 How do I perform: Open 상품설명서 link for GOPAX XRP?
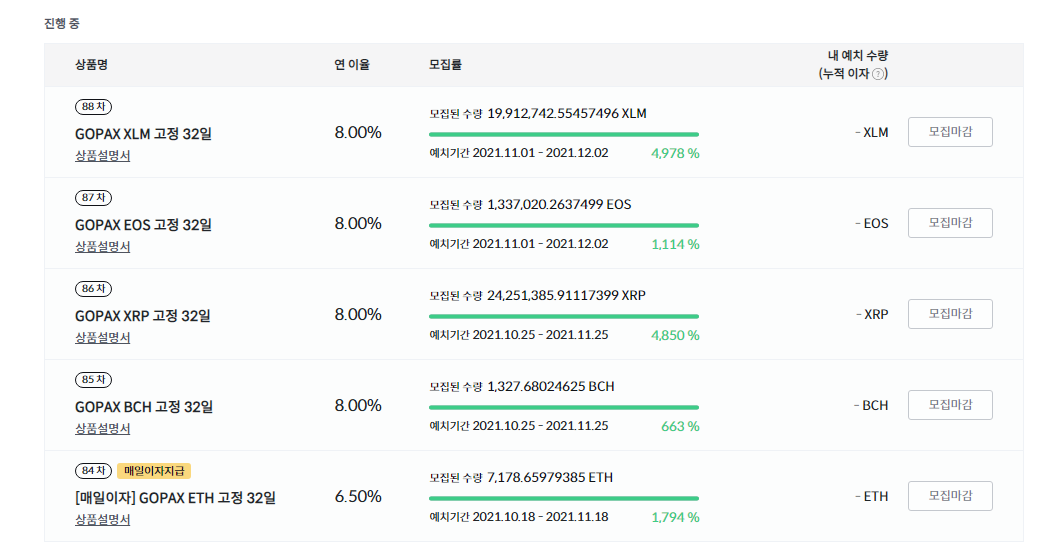pos(102,337)
